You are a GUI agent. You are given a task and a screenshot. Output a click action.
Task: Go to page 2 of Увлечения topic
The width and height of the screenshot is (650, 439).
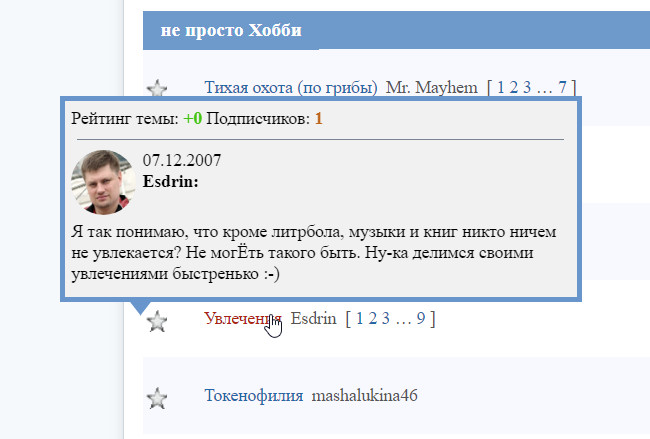(373, 318)
